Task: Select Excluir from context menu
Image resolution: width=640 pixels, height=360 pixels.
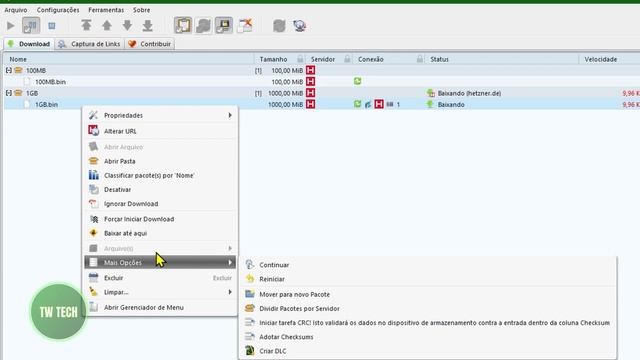Action: click(160, 278)
